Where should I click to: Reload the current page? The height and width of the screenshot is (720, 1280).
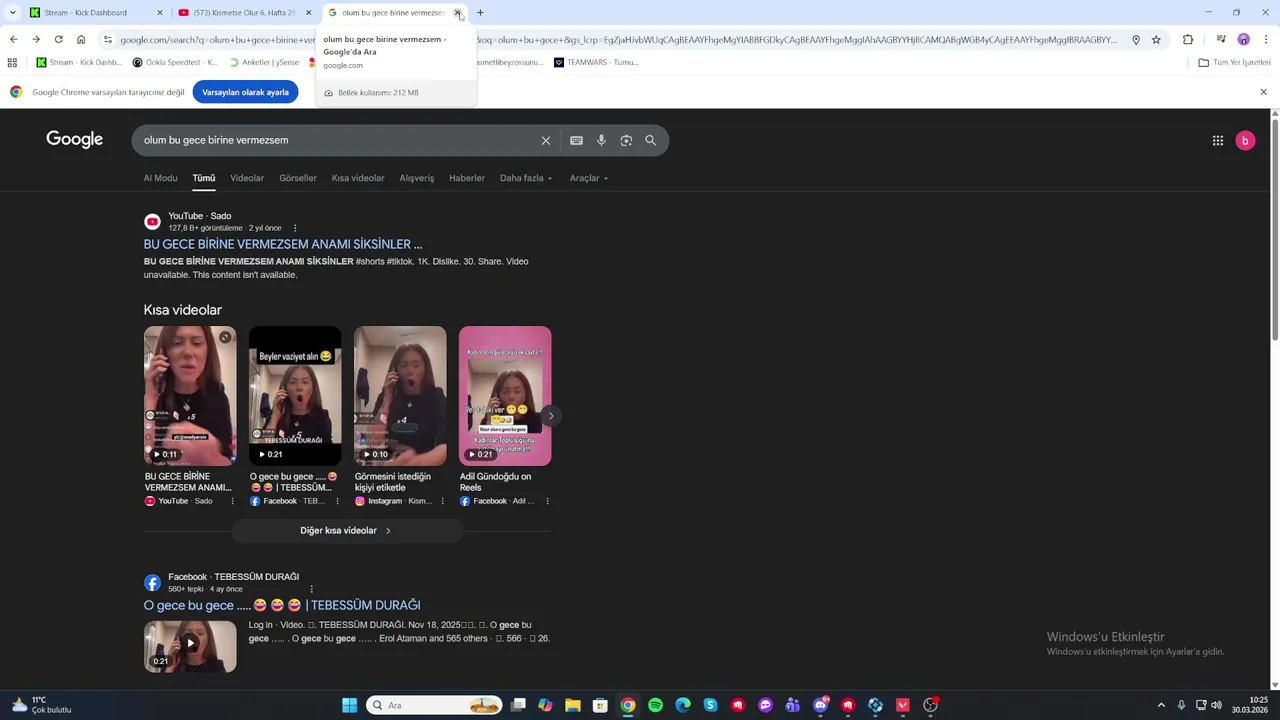tap(58, 40)
